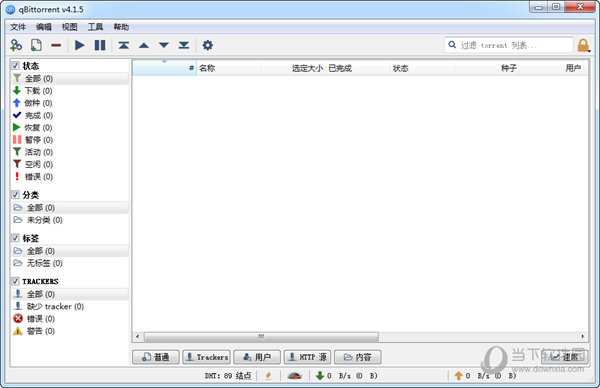
Task: Open options with the gear icon
Action: (207, 45)
